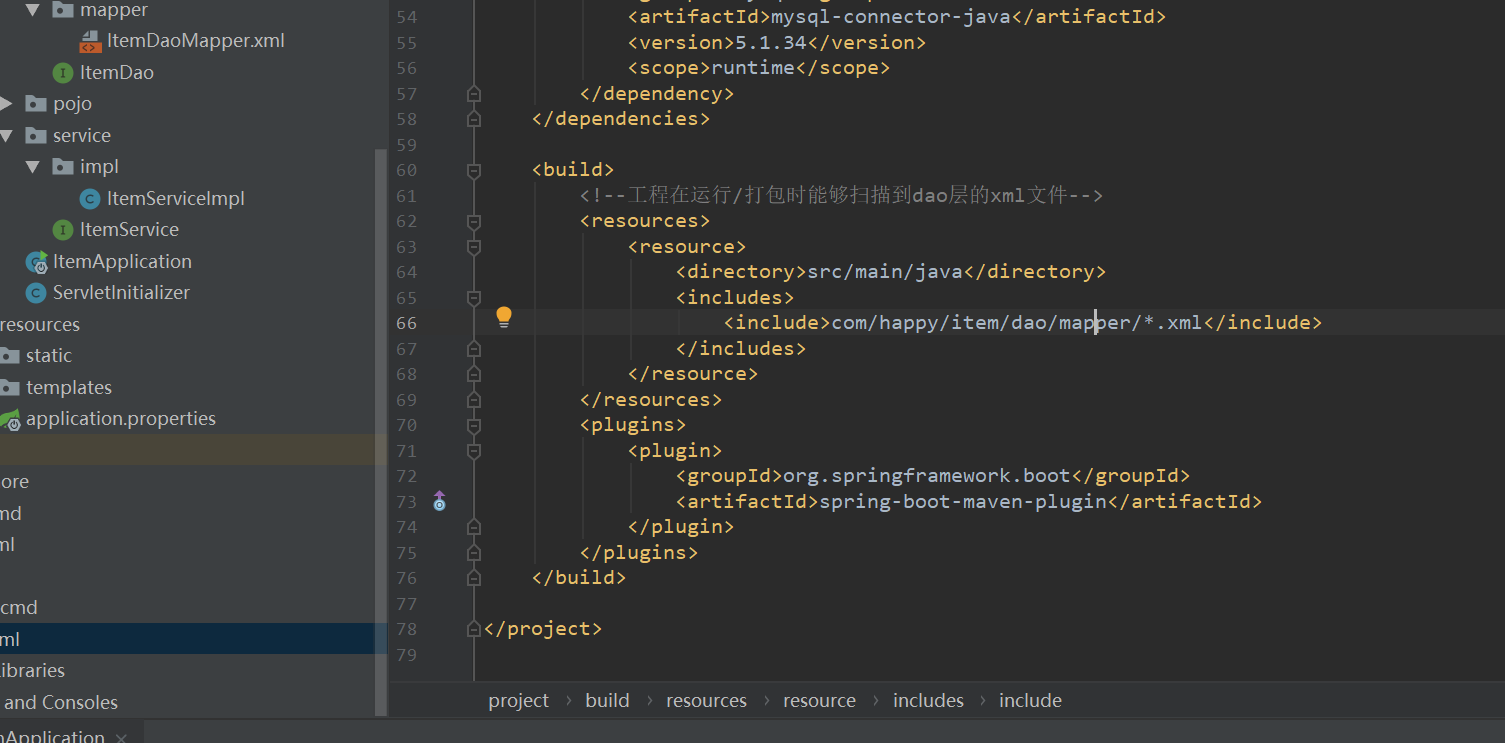Collapse the impl folder arrow

point(33,167)
